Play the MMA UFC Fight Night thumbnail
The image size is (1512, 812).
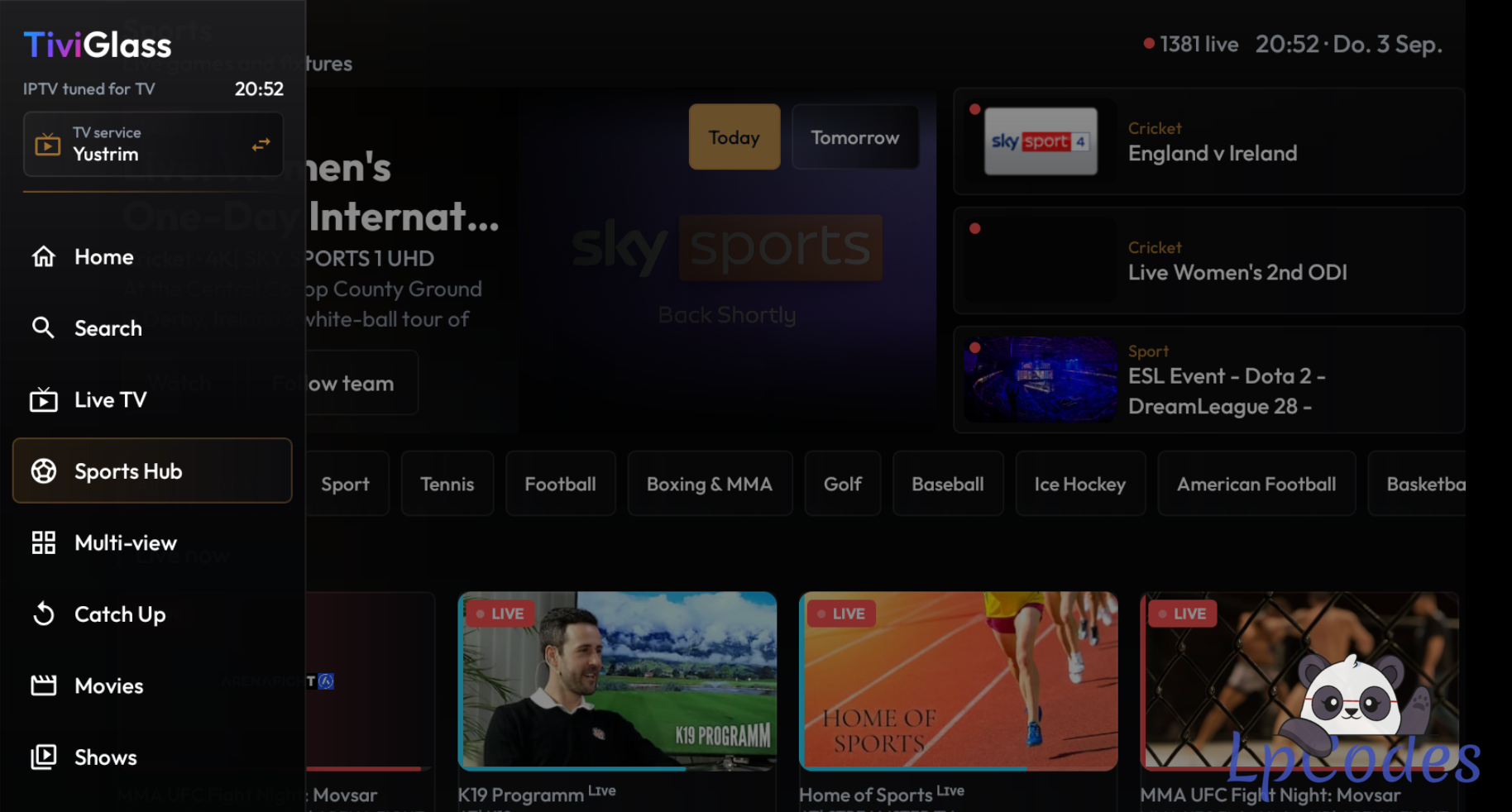(x=1299, y=681)
